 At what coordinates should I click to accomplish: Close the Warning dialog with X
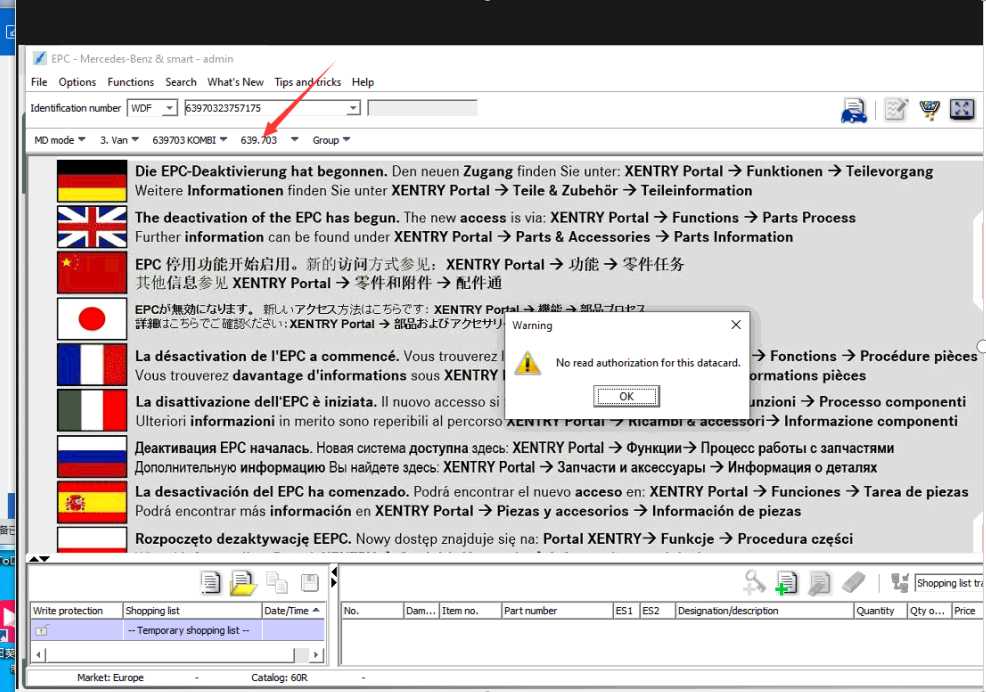736,325
